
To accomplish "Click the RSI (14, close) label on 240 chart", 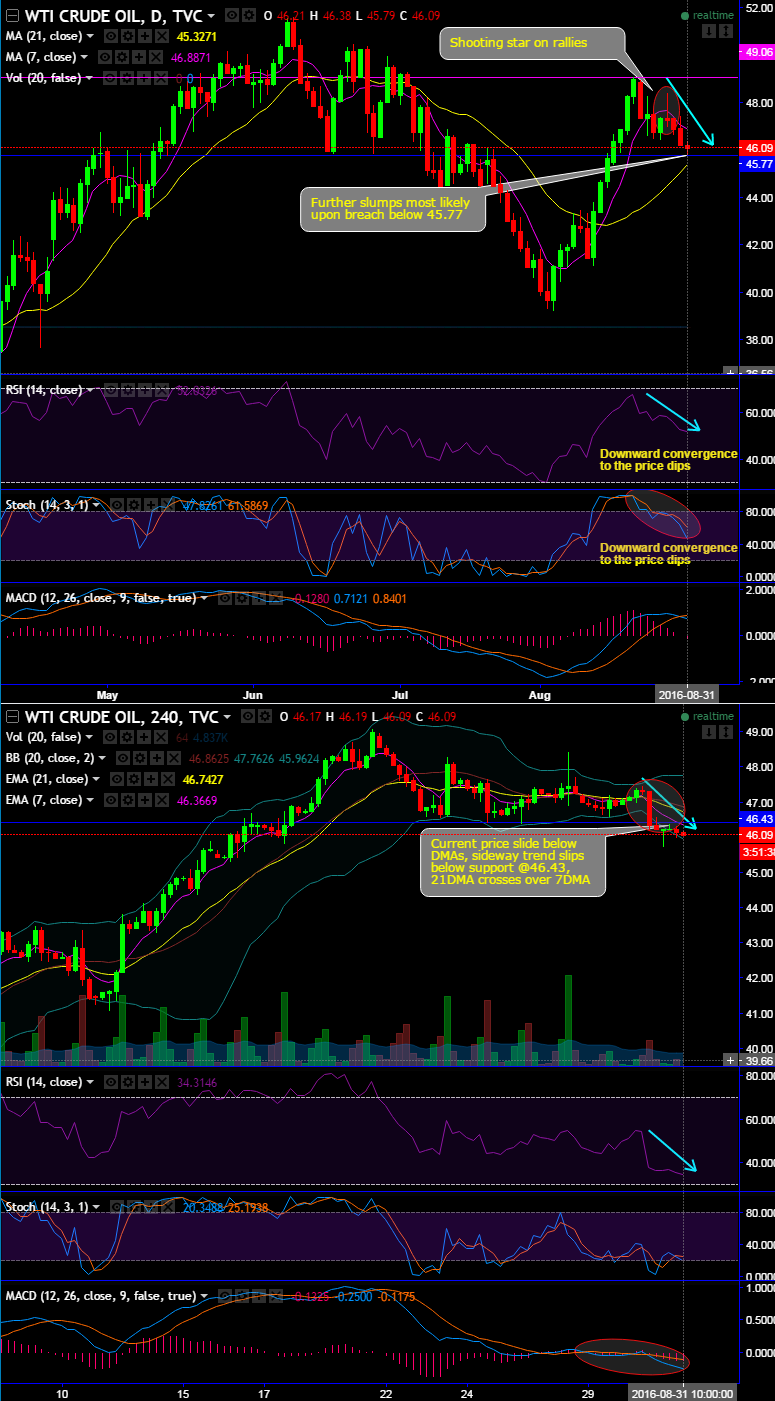I will pos(44,1082).
